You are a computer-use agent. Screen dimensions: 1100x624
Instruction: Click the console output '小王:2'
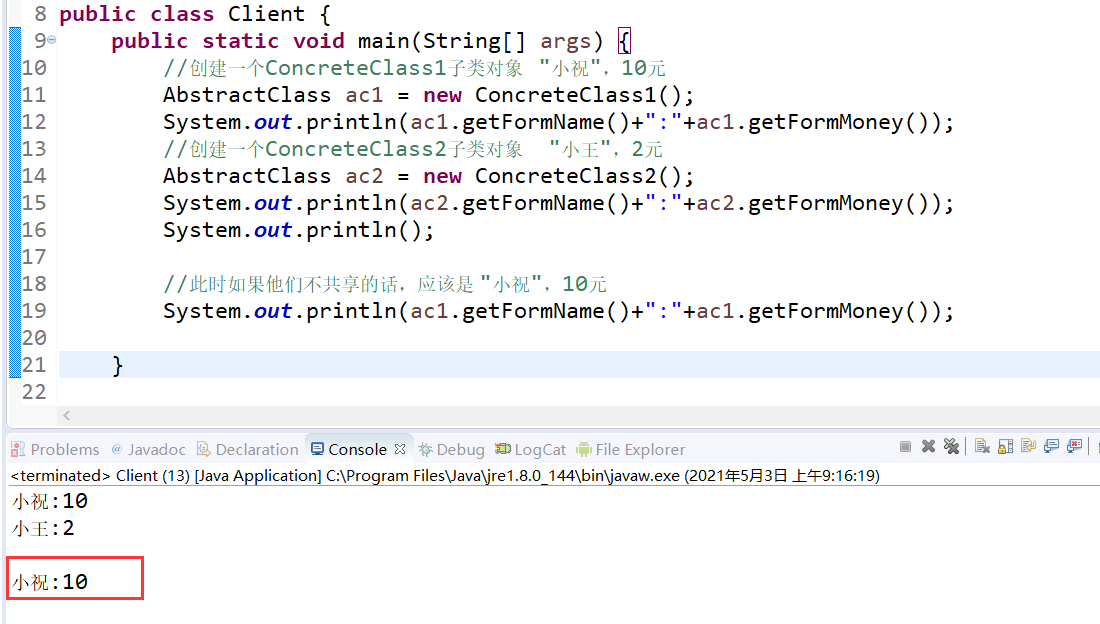coord(43,528)
